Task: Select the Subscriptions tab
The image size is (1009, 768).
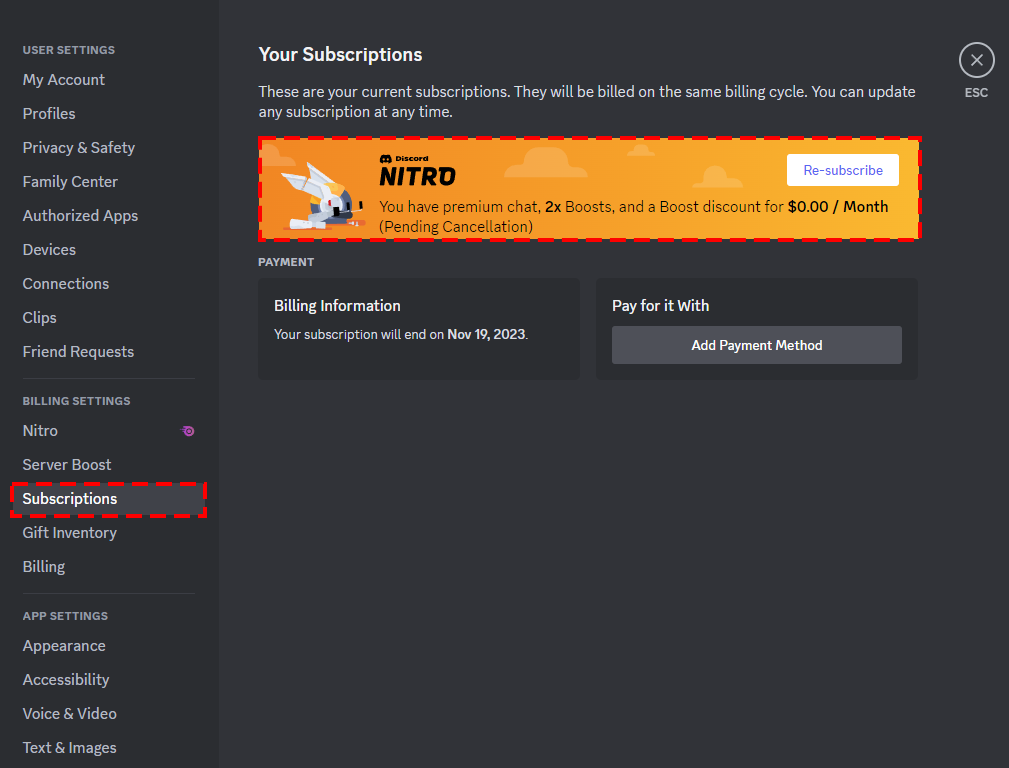Action: (x=69, y=498)
